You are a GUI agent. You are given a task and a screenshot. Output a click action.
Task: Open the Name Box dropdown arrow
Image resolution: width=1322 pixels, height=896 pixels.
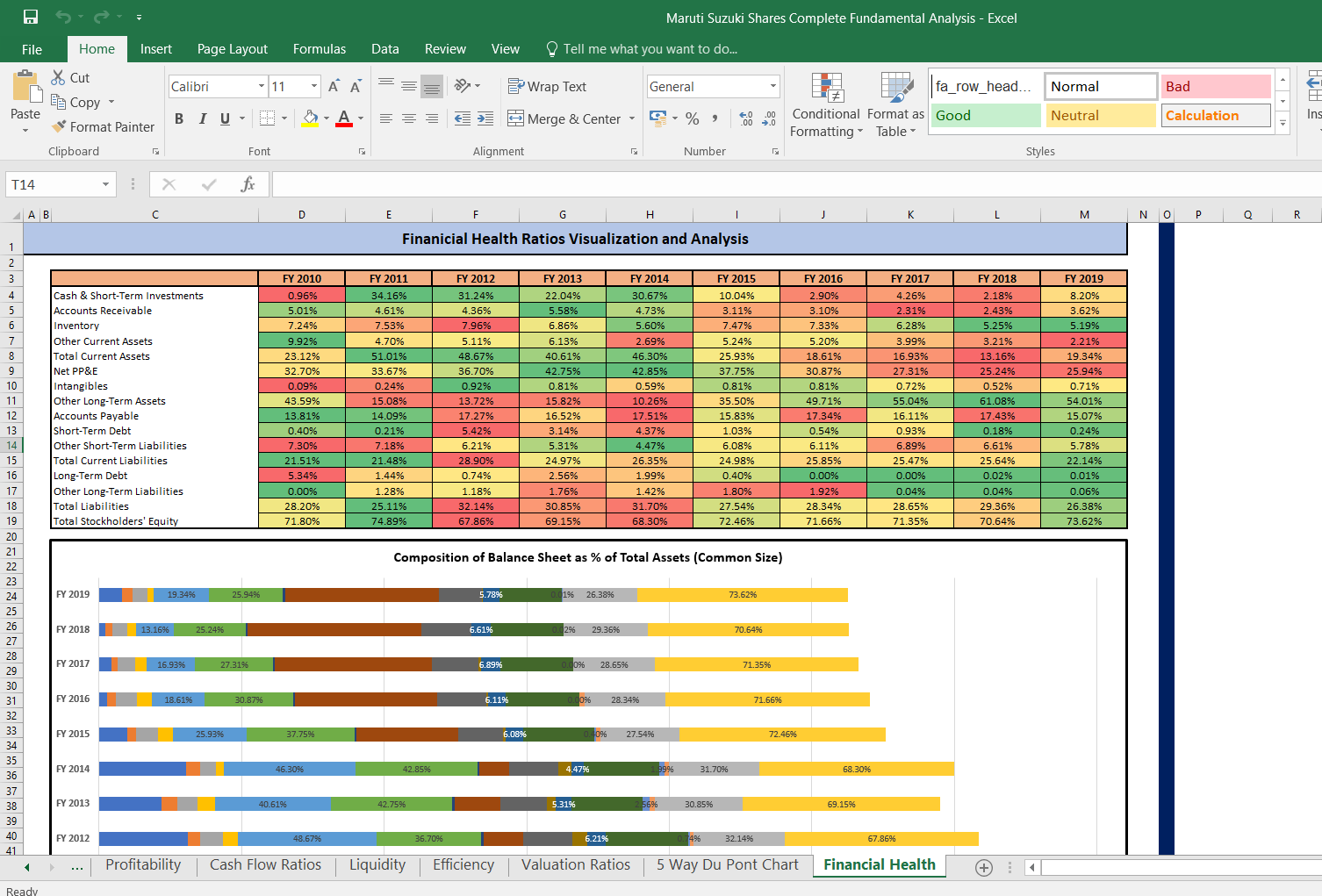tap(105, 184)
